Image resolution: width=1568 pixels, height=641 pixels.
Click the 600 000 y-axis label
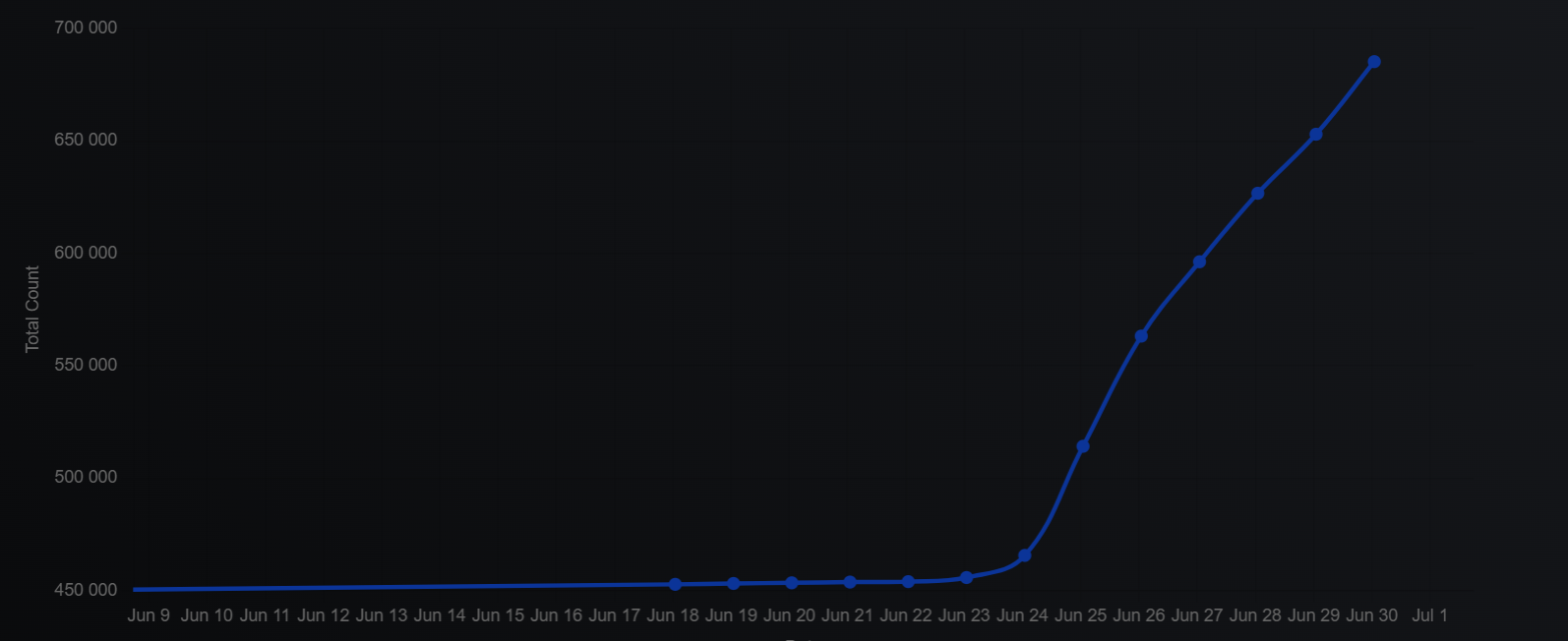click(86, 253)
